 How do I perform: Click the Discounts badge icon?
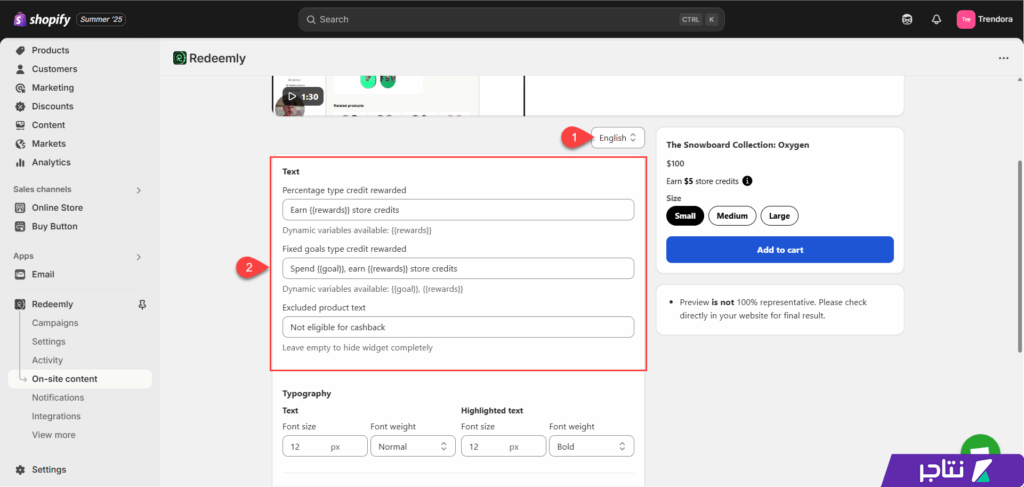point(20,106)
